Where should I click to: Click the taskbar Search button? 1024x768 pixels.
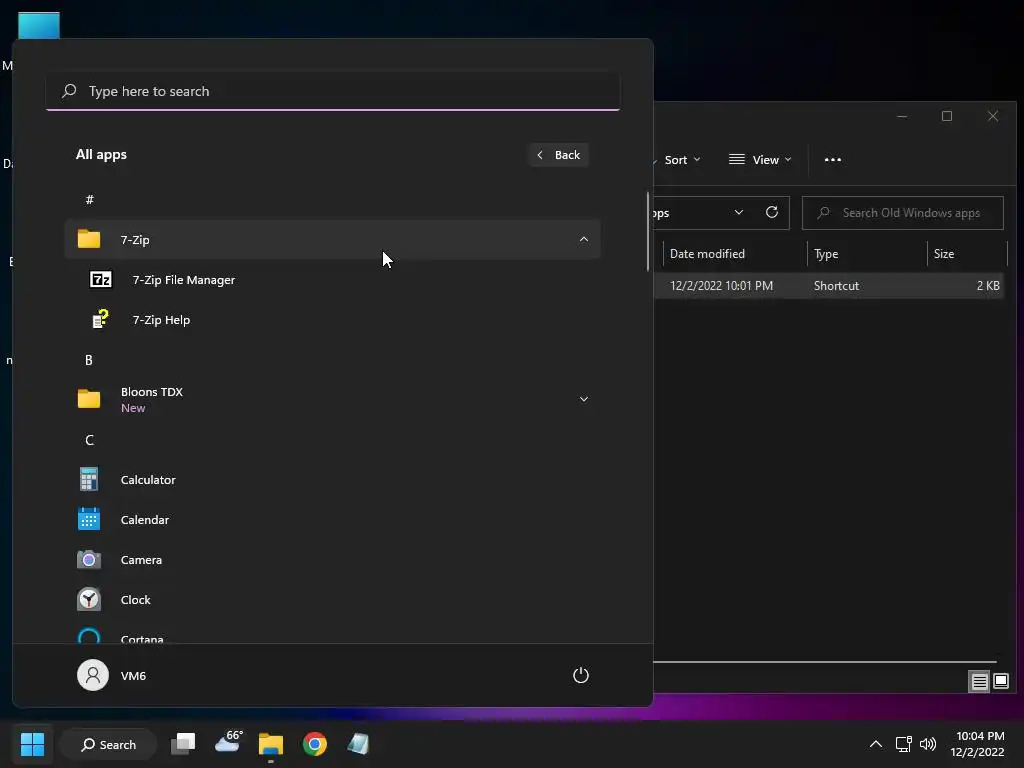(108, 744)
